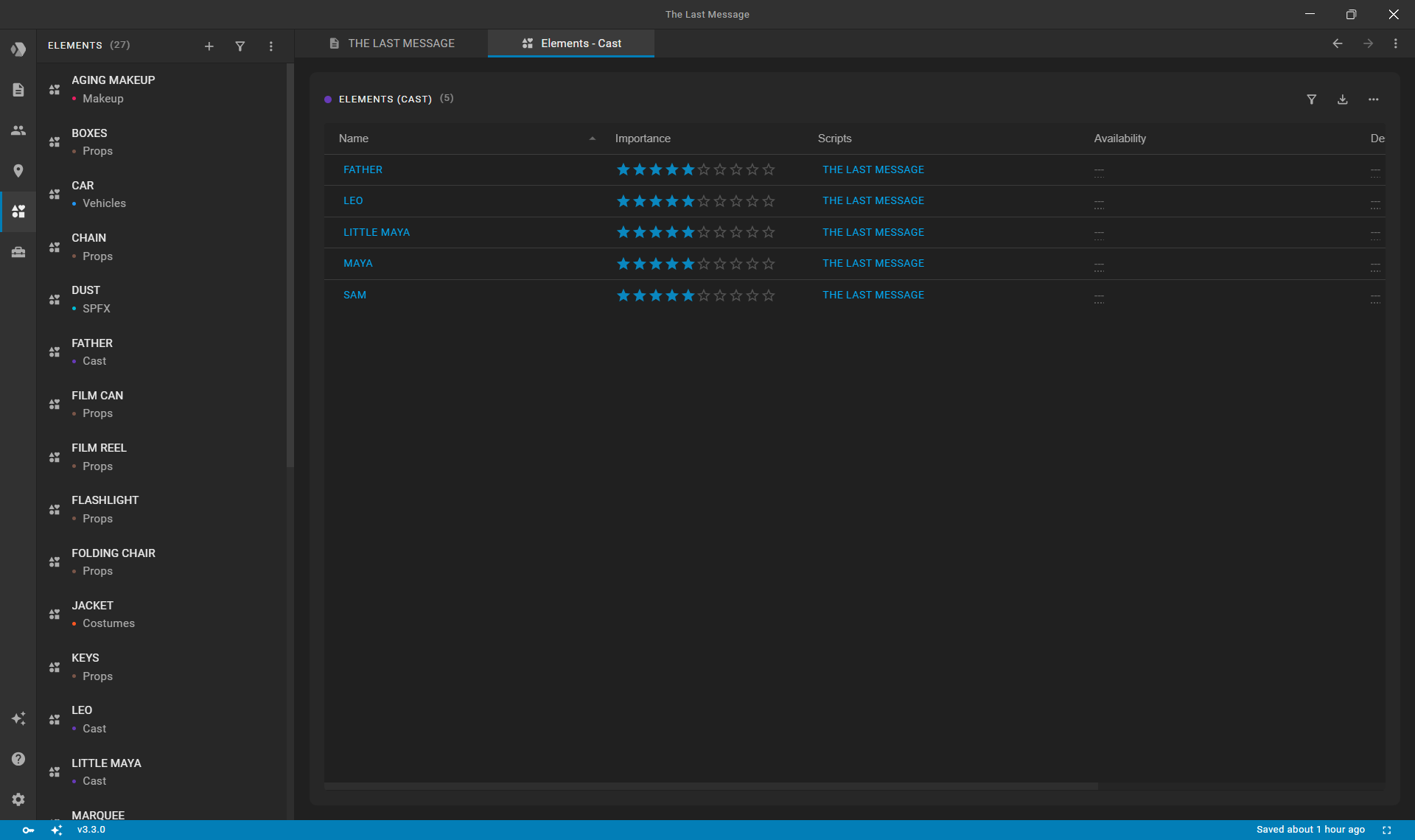Select FATHER element in sidebar
This screenshot has width=1415, height=840.
pos(161,352)
